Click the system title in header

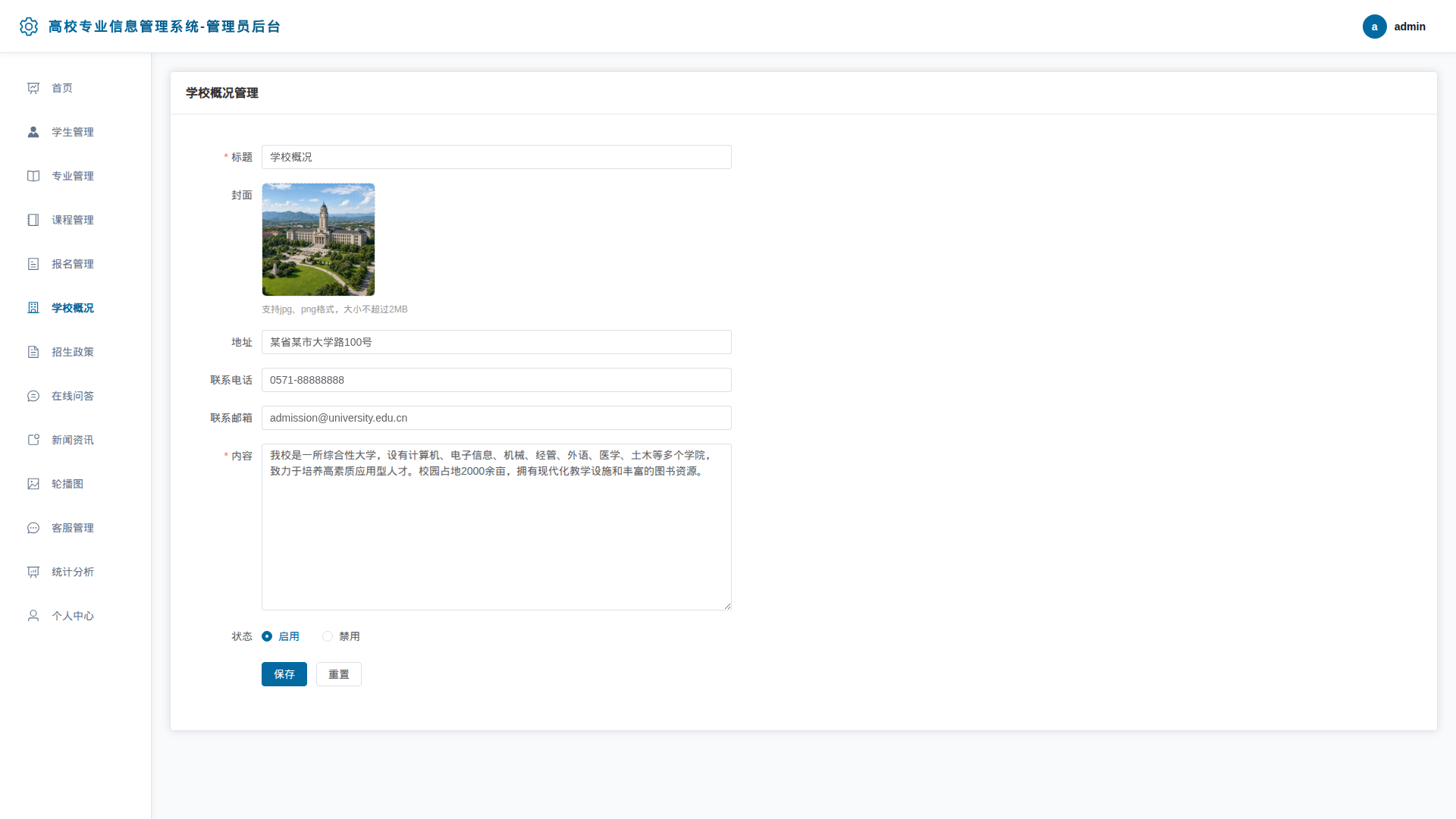pos(165,27)
